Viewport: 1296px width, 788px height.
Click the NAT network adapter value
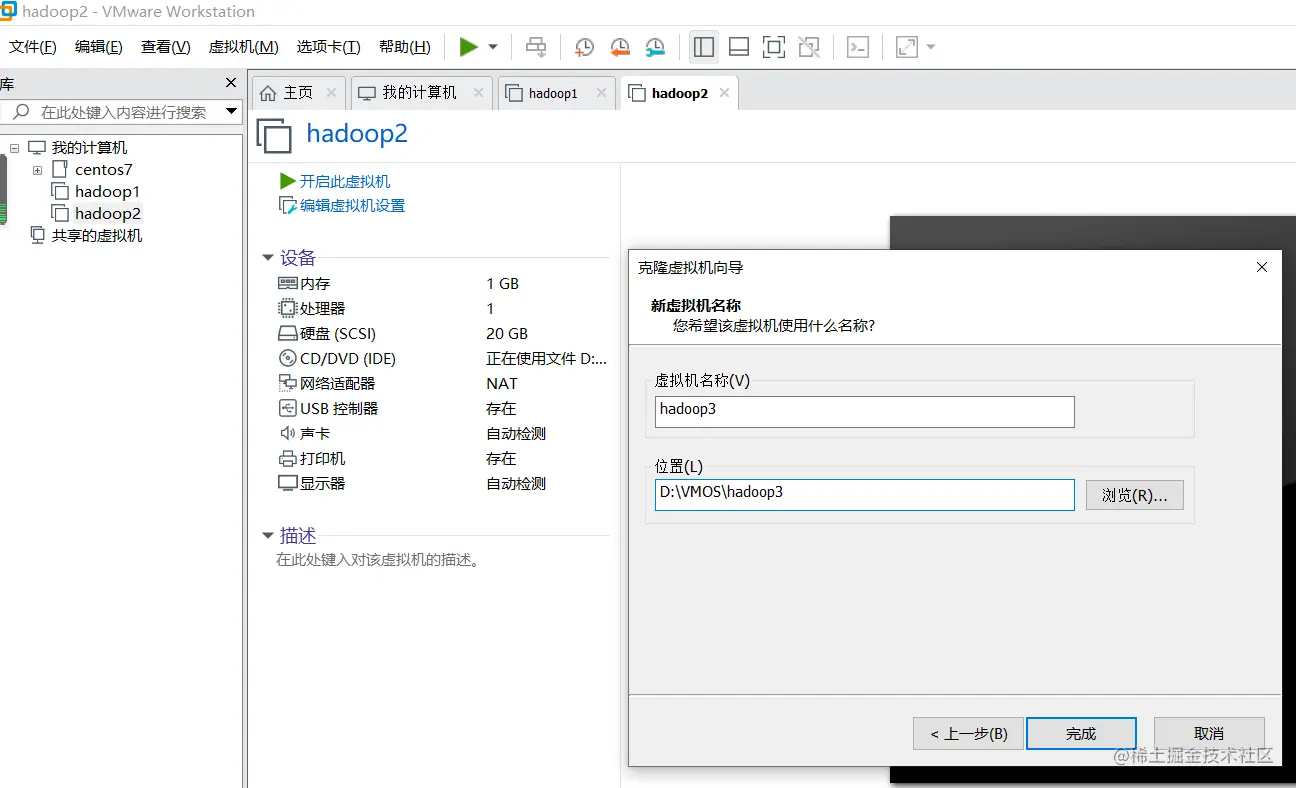[502, 384]
